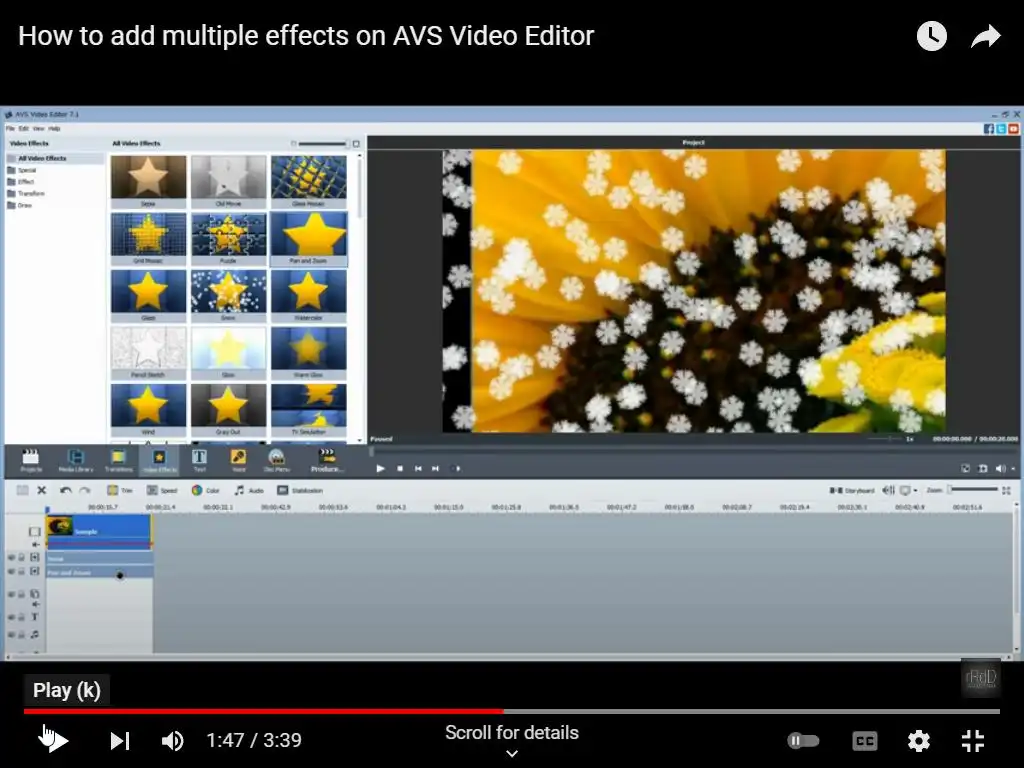Click the Trim tool on timeline toolbar
Viewport: 1024px width, 768px height.
coord(120,490)
